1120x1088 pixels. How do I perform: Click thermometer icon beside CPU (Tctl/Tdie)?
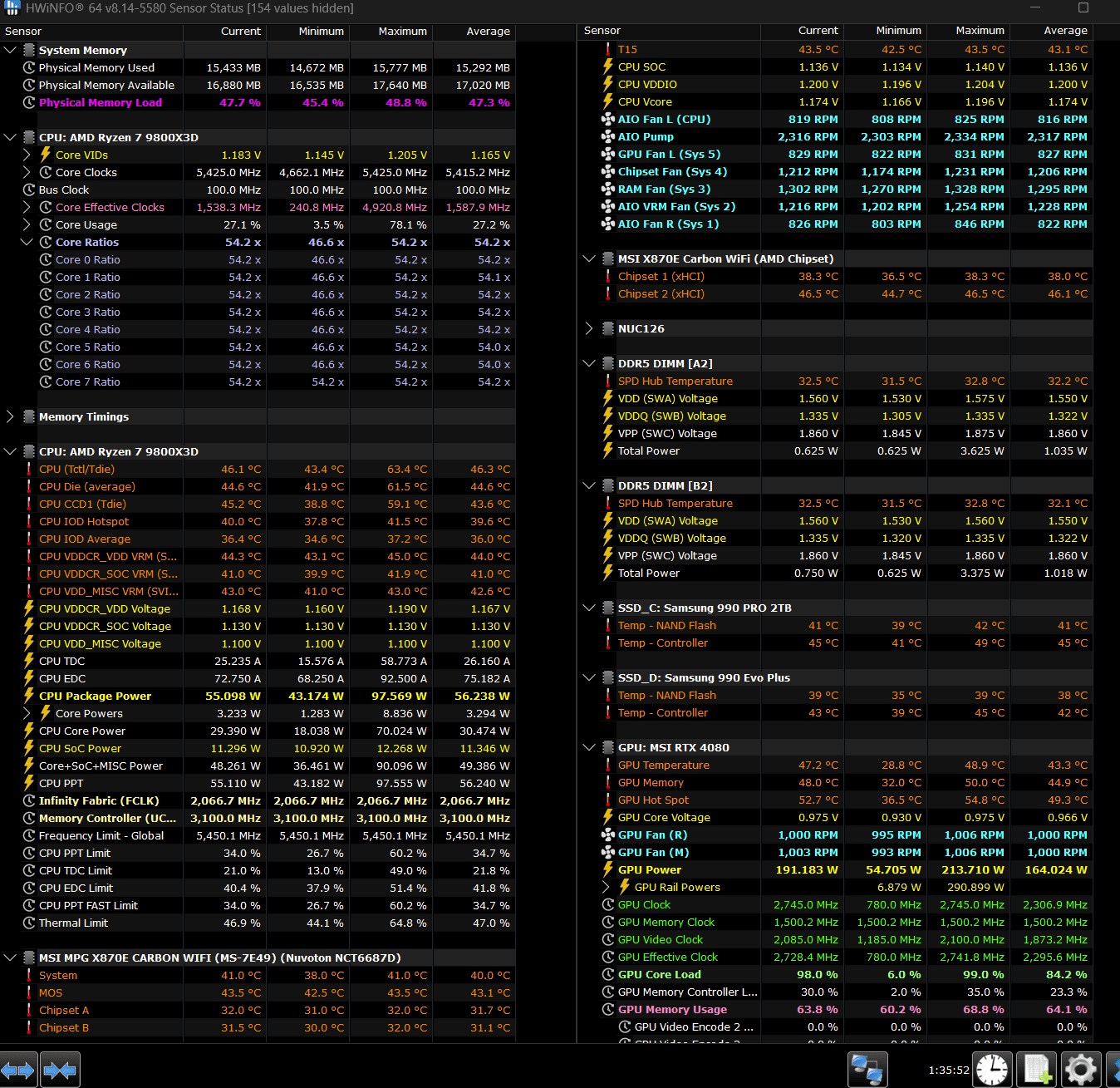[x=29, y=469]
